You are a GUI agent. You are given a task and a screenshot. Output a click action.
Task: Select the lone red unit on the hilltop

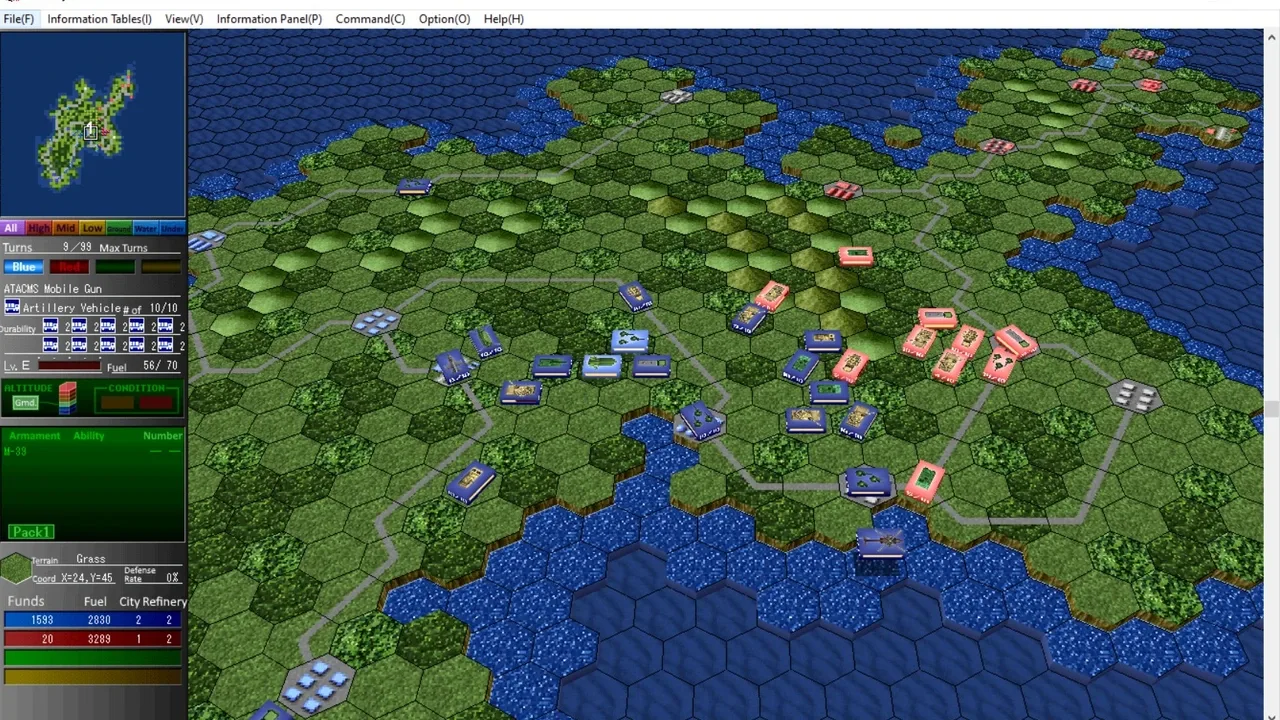(855, 256)
